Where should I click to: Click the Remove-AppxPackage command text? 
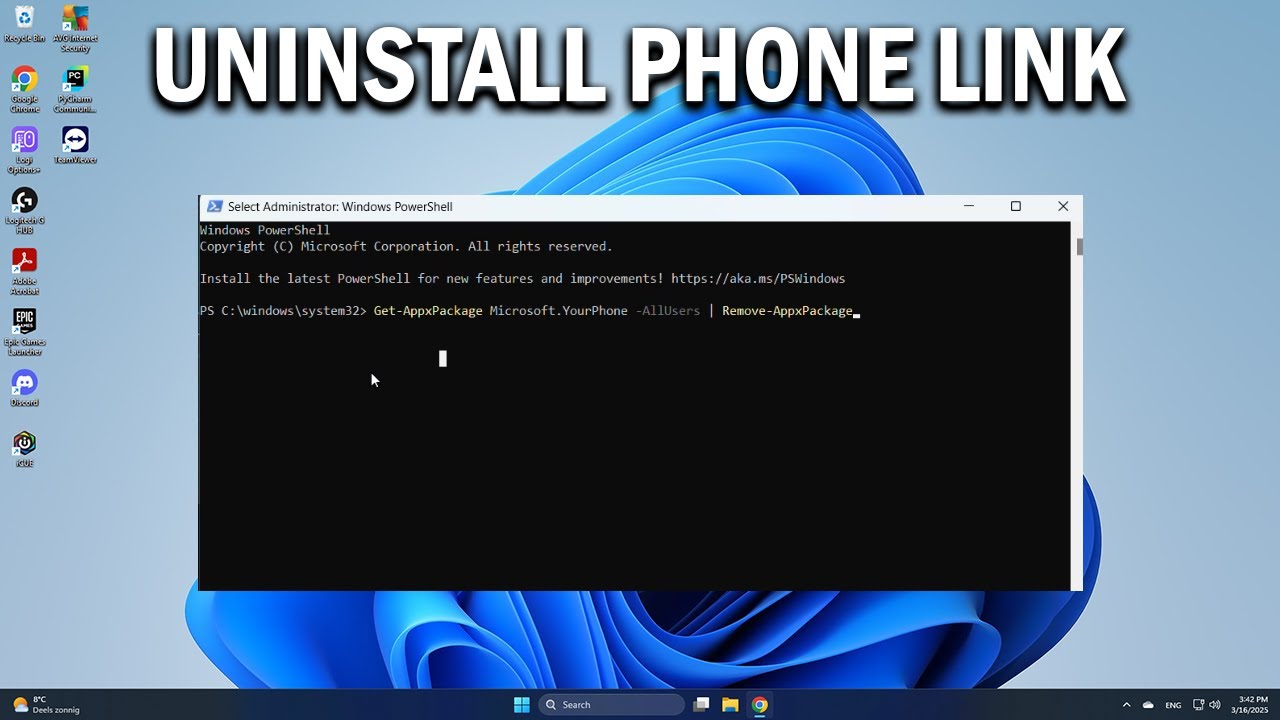coord(787,311)
